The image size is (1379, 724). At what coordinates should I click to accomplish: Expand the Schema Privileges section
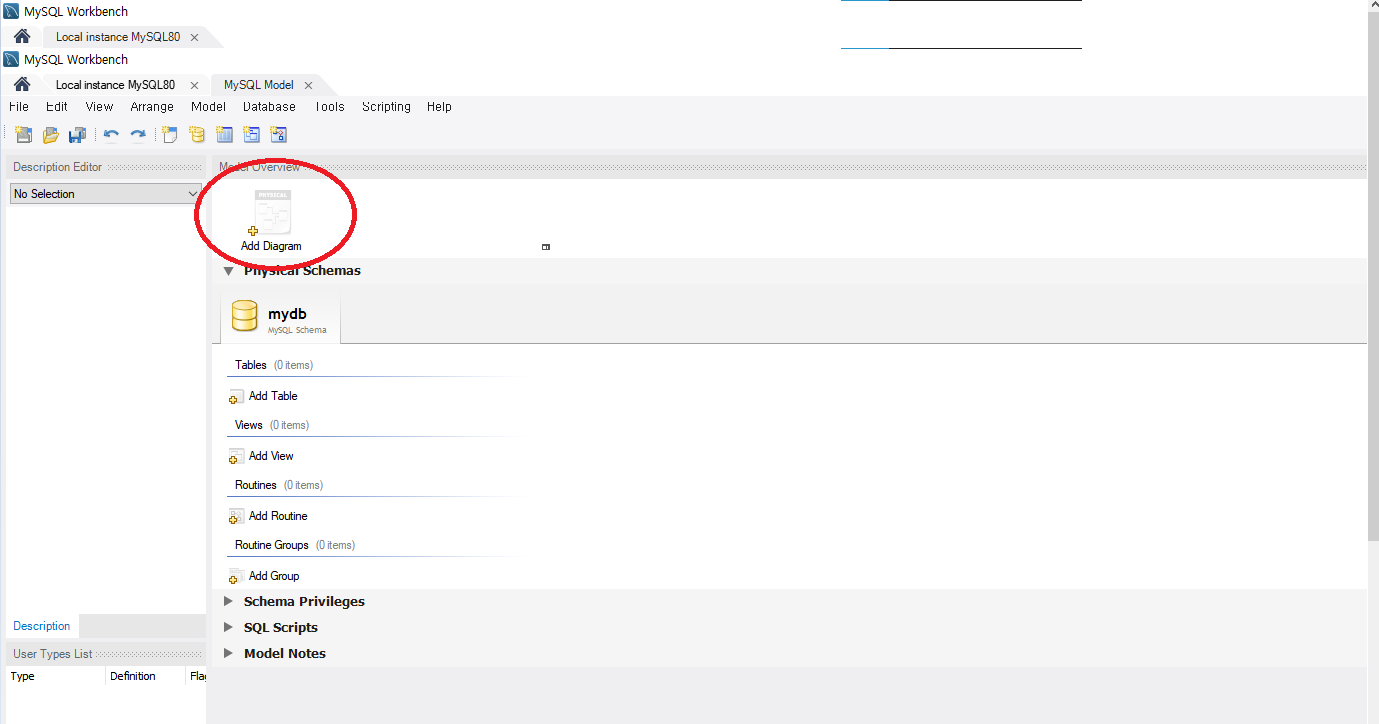click(x=228, y=602)
